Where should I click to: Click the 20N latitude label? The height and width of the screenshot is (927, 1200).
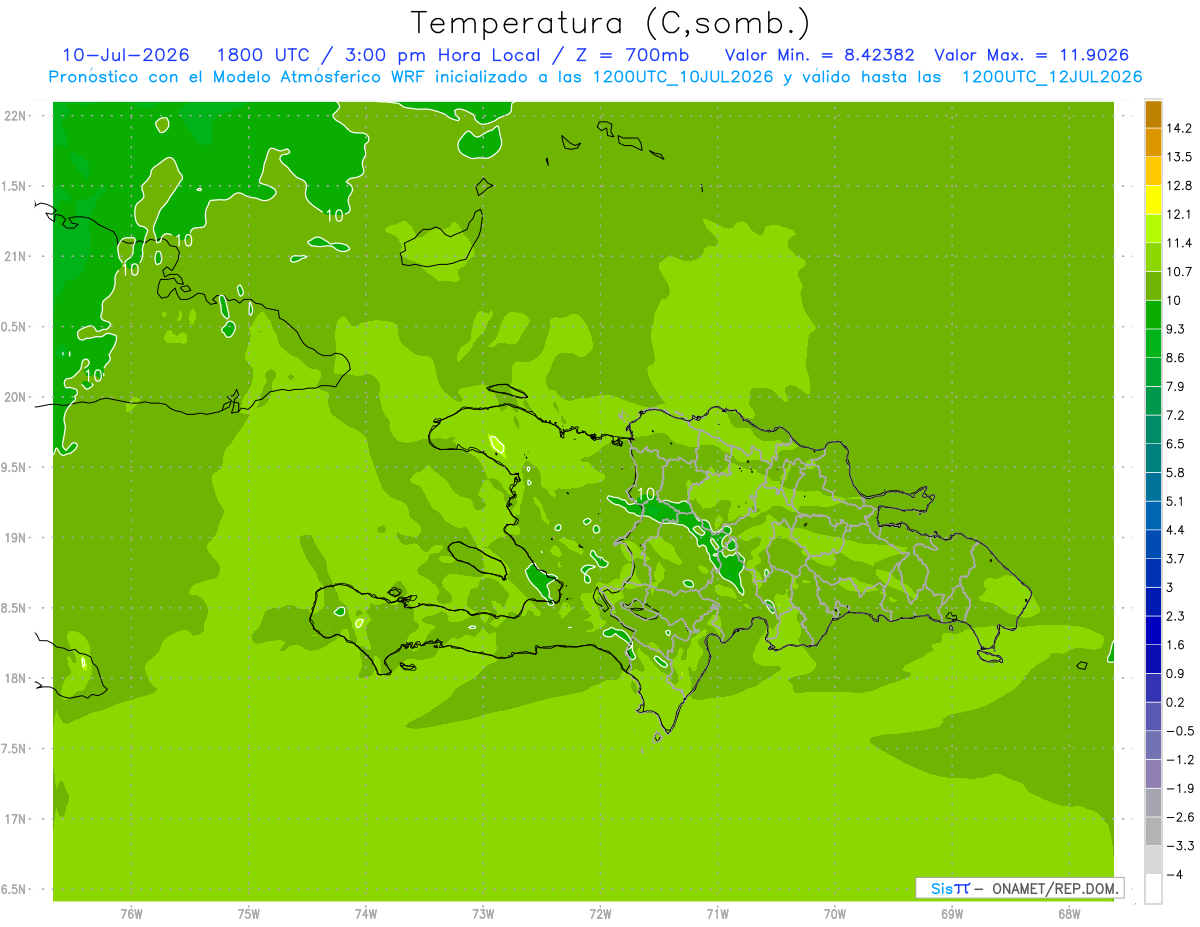click(x=14, y=397)
